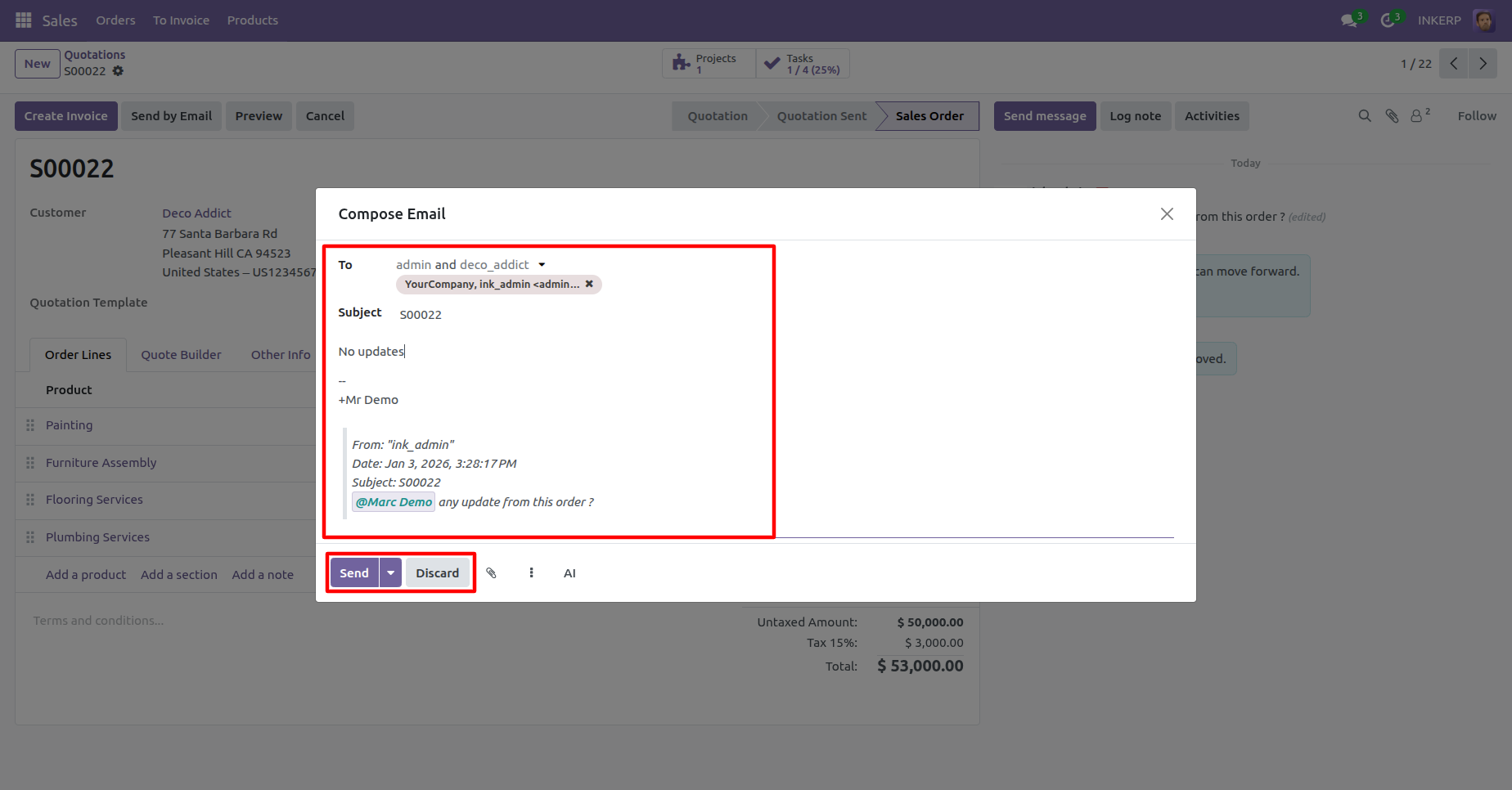Image resolution: width=1512 pixels, height=790 pixels.
Task: Discard the email draft
Action: [x=438, y=573]
